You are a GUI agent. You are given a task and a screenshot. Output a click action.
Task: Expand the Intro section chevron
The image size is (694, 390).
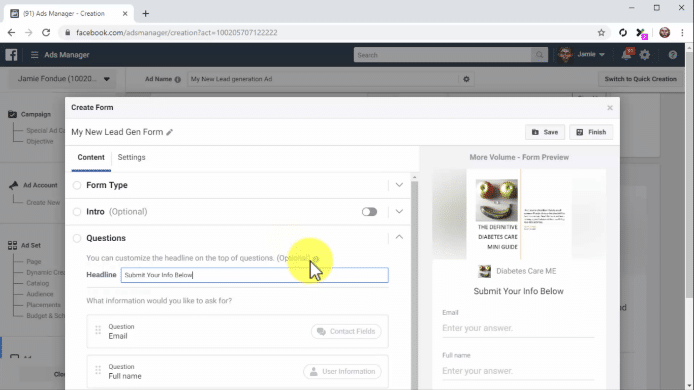click(x=399, y=212)
